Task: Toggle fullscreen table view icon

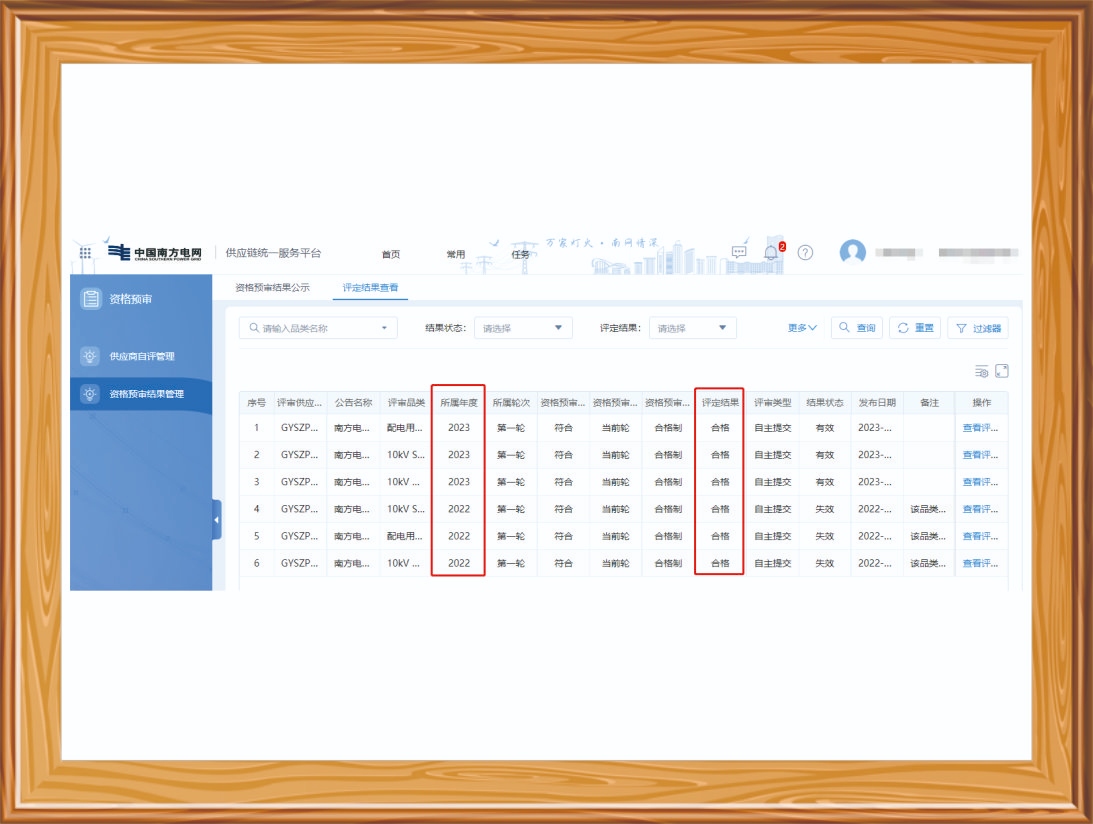Action: tap(1002, 371)
